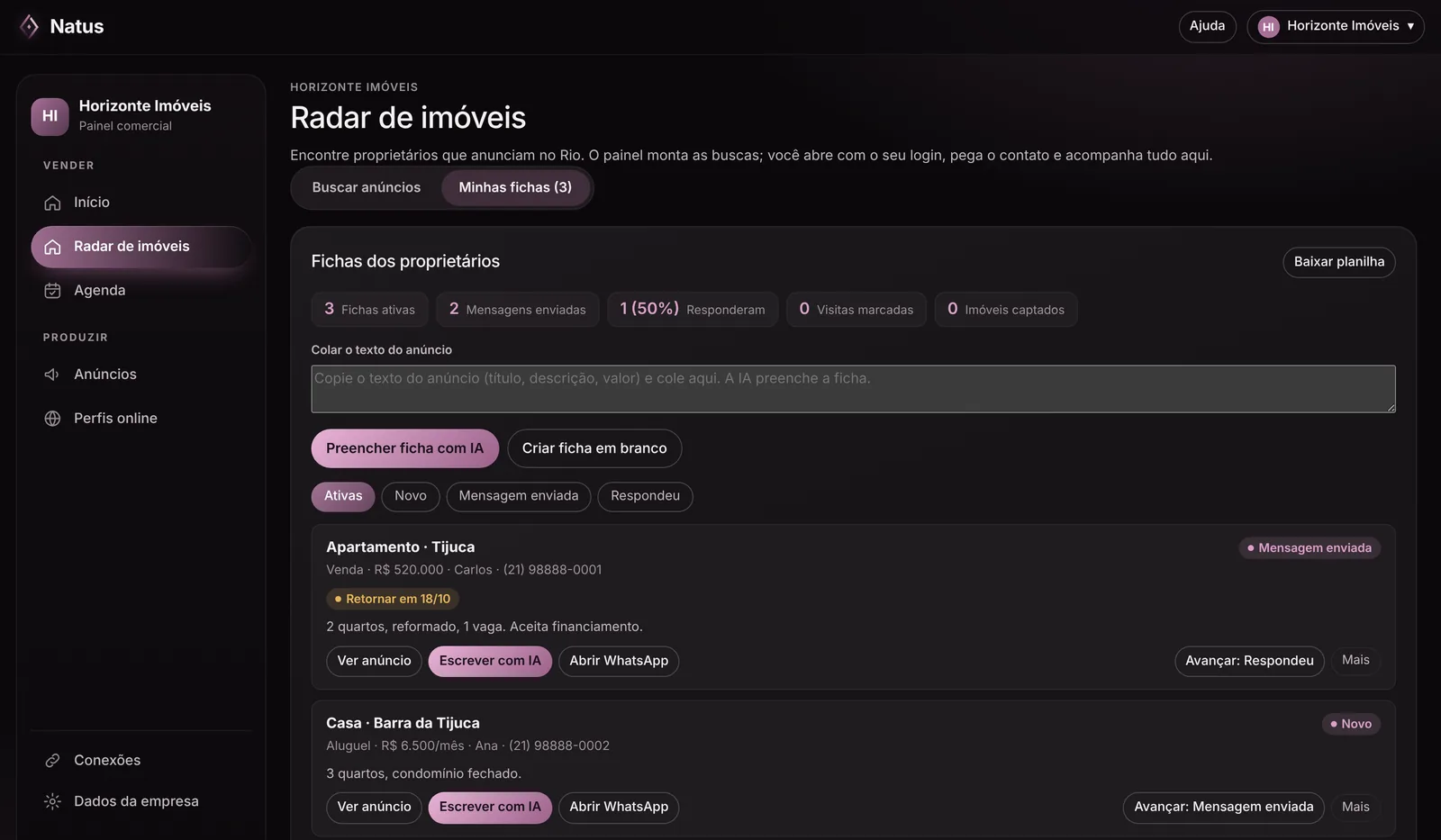Click the Natus brand name
The image size is (1441, 840).
point(77,27)
